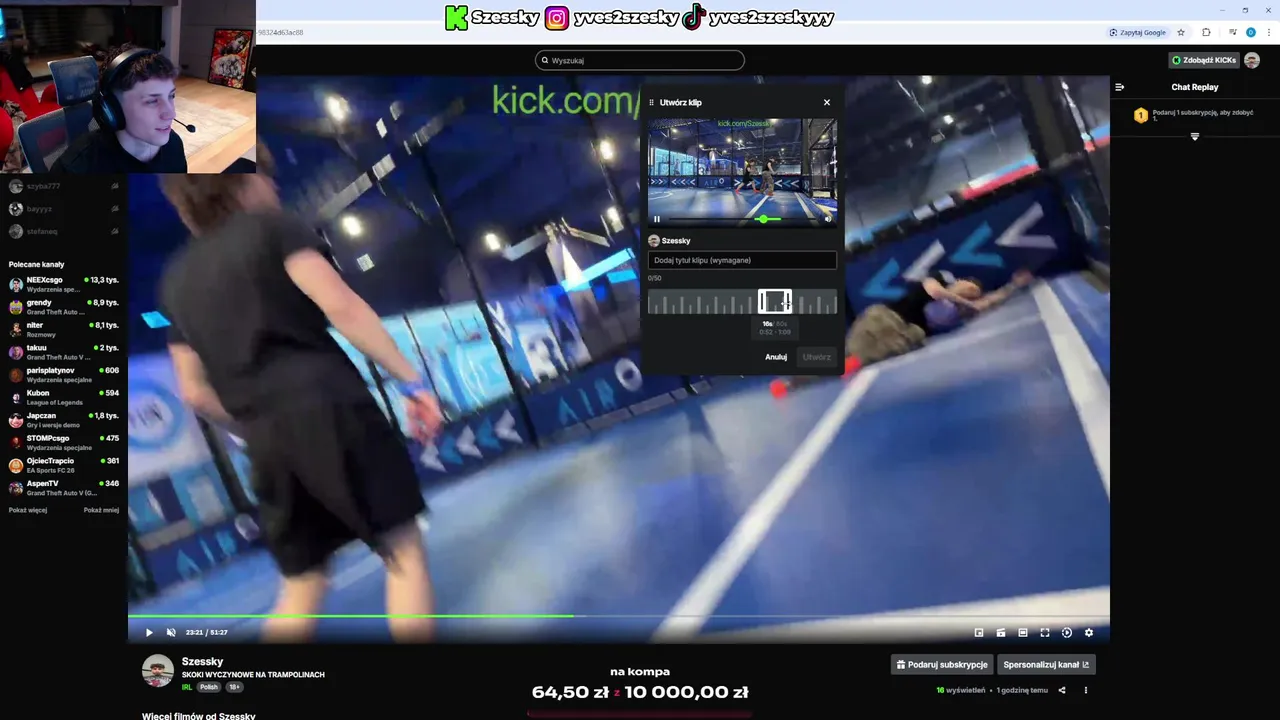Image resolution: width=1280 pixels, height=720 pixels.
Task: Open the AspenTV recommended channel
Action: [x=63, y=488]
